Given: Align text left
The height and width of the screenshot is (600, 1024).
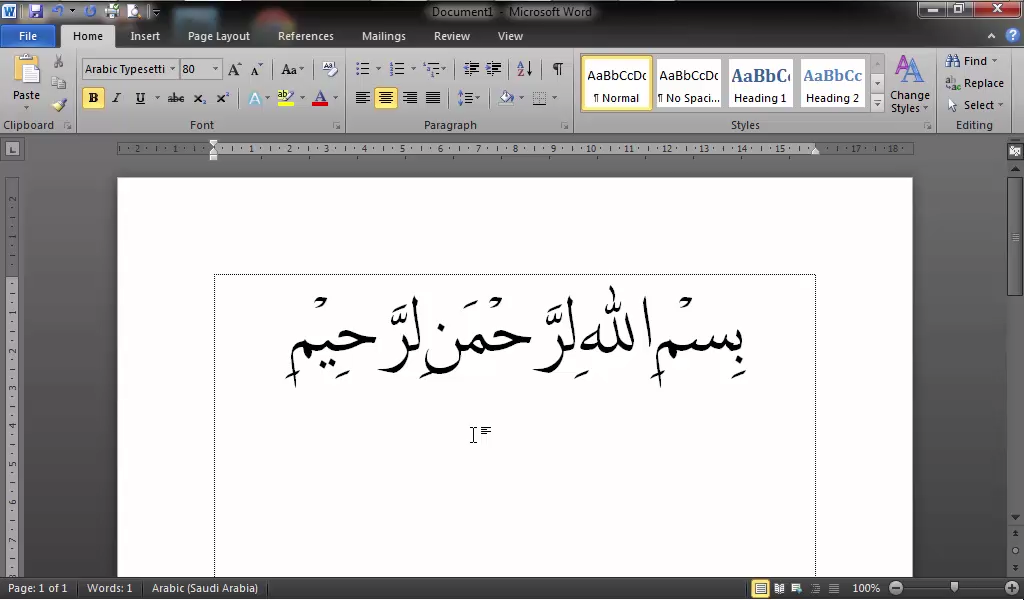Looking at the screenshot, I should coord(362,98).
